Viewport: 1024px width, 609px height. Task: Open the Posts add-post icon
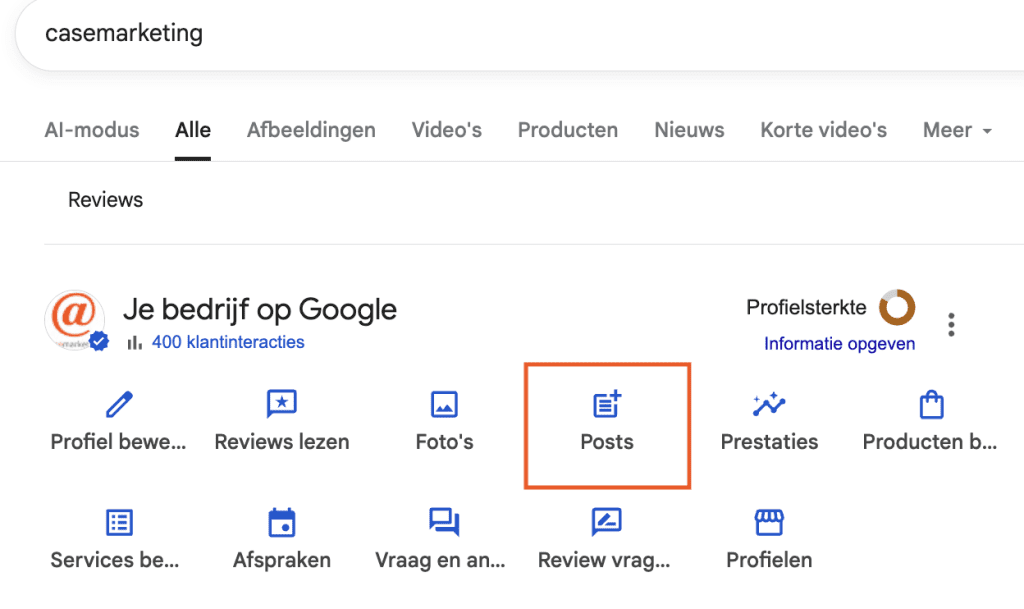click(x=607, y=404)
